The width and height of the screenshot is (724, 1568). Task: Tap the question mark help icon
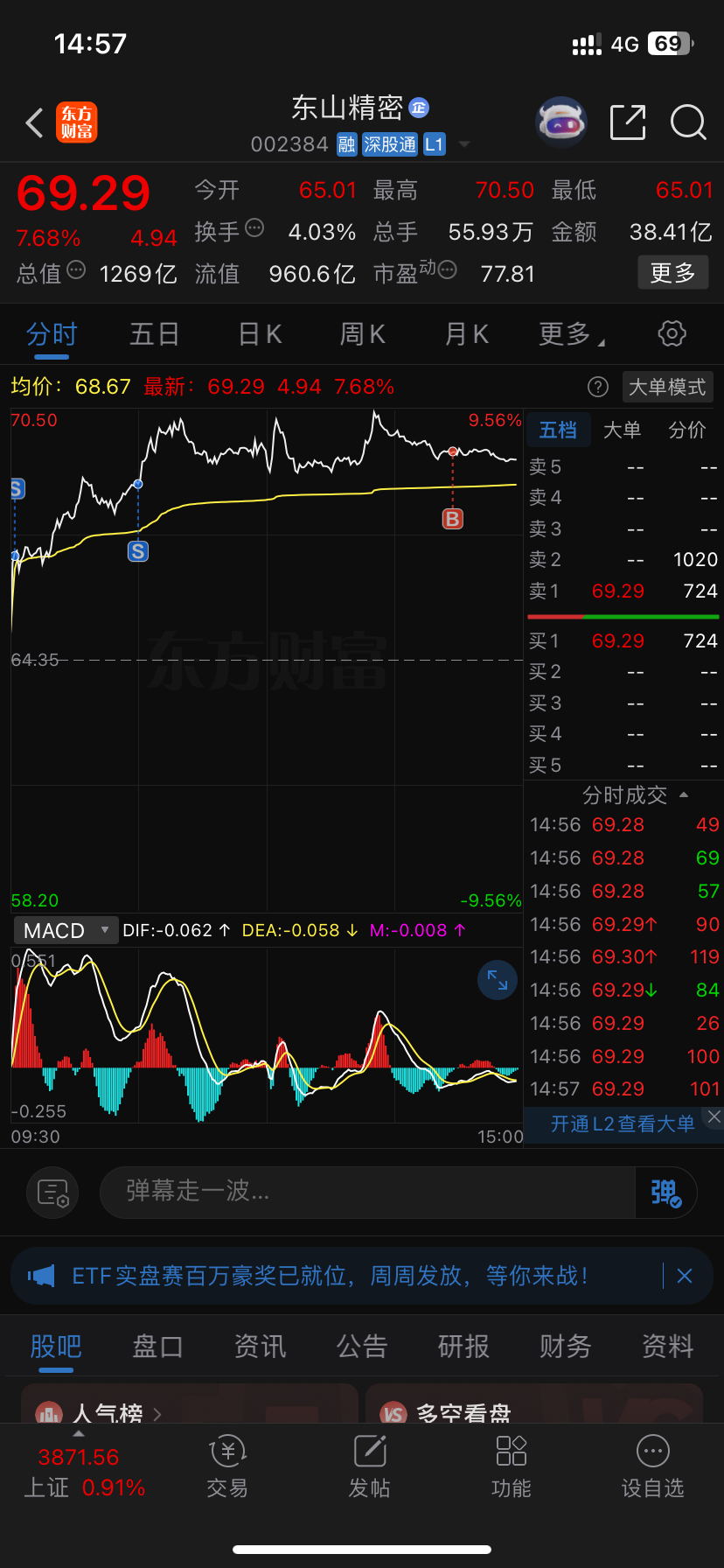coord(598,387)
